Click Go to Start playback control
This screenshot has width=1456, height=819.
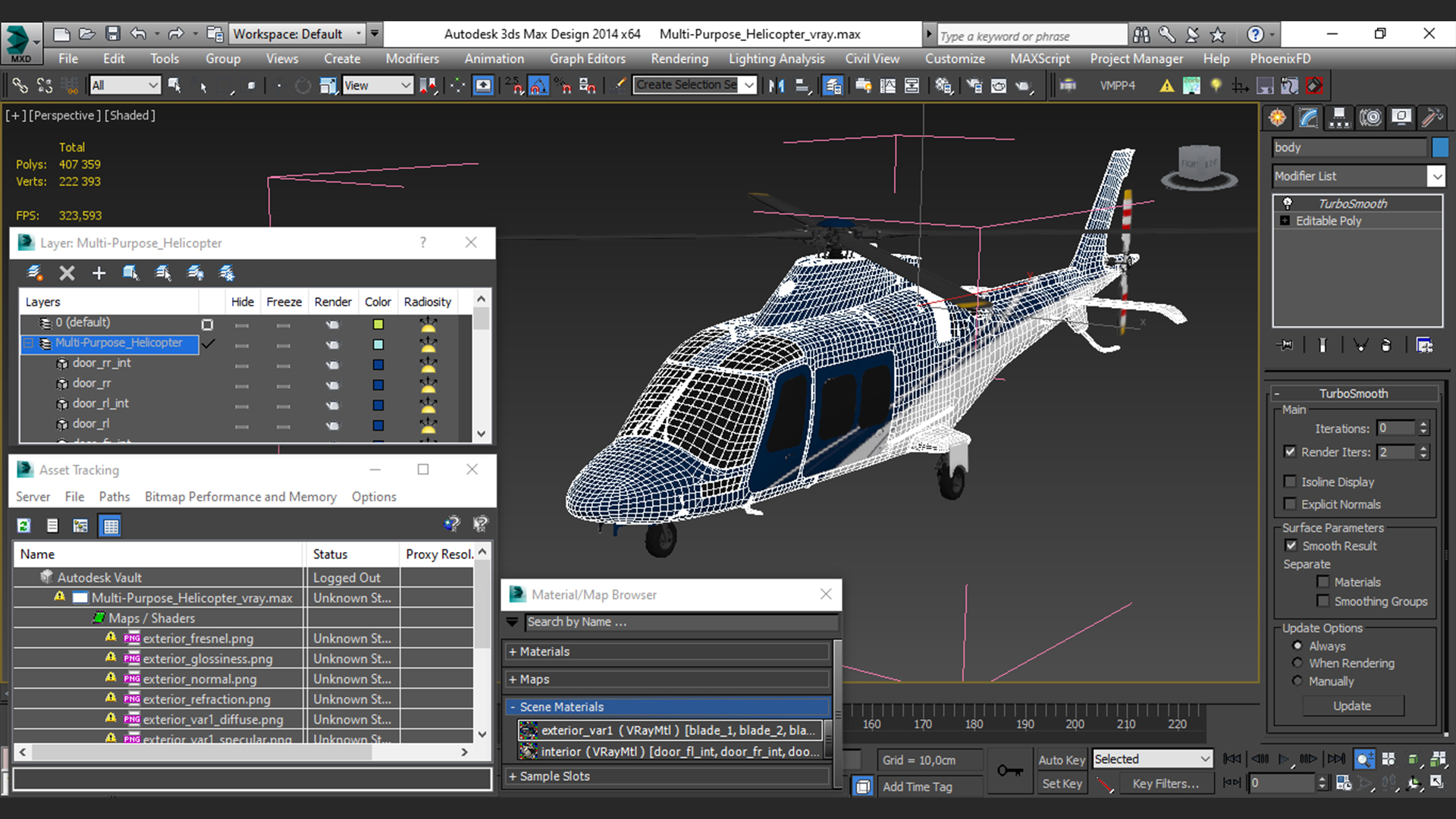1232,759
